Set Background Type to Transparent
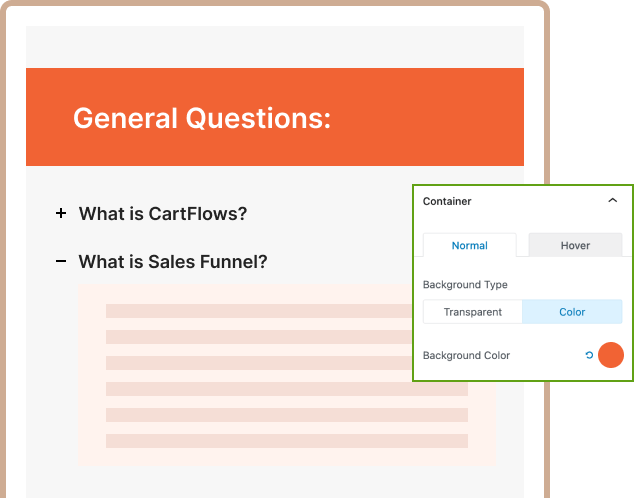The image size is (634, 498). (x=473, y=312)
